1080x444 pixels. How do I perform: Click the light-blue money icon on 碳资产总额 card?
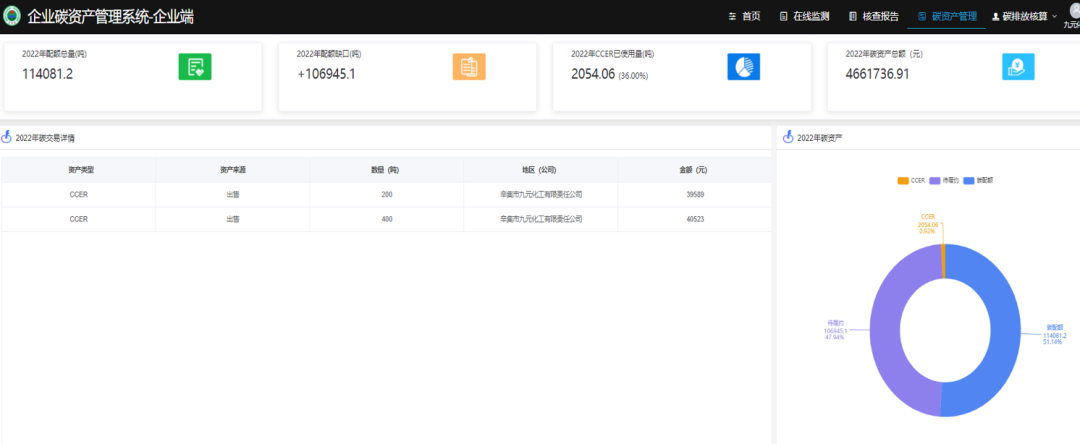click(x=1018, y=67)
